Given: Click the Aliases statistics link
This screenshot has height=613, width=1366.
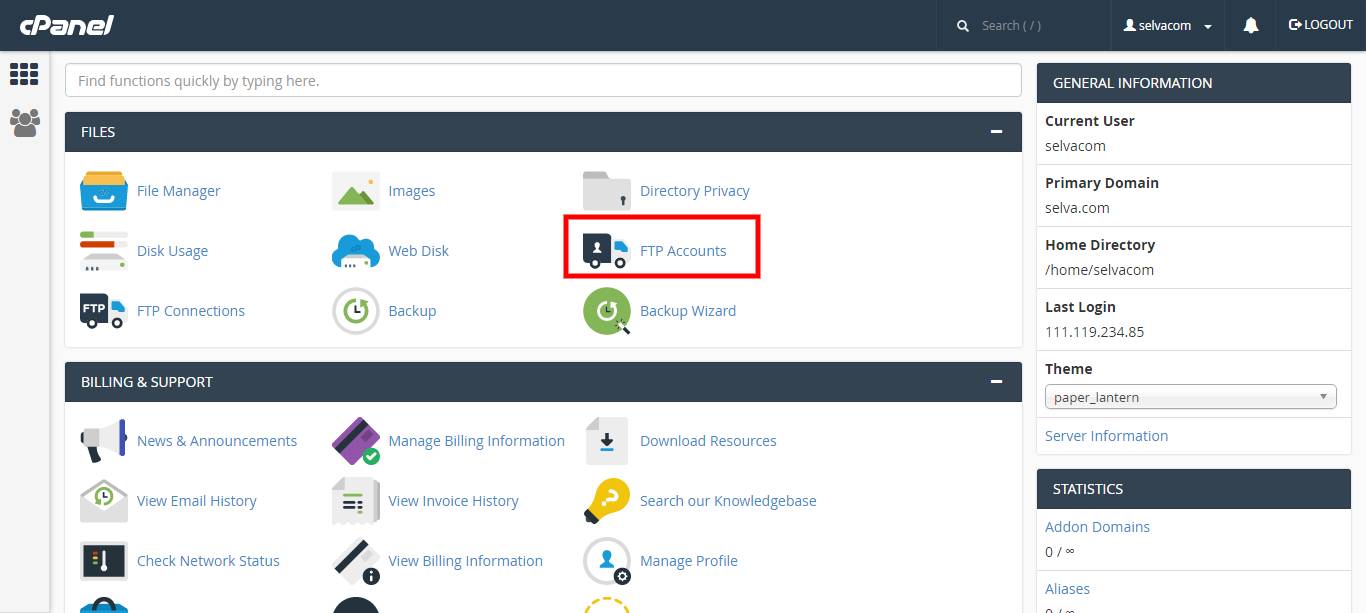Looking at the screenshot, I should pyautogui.click(x=1067, y=589).
